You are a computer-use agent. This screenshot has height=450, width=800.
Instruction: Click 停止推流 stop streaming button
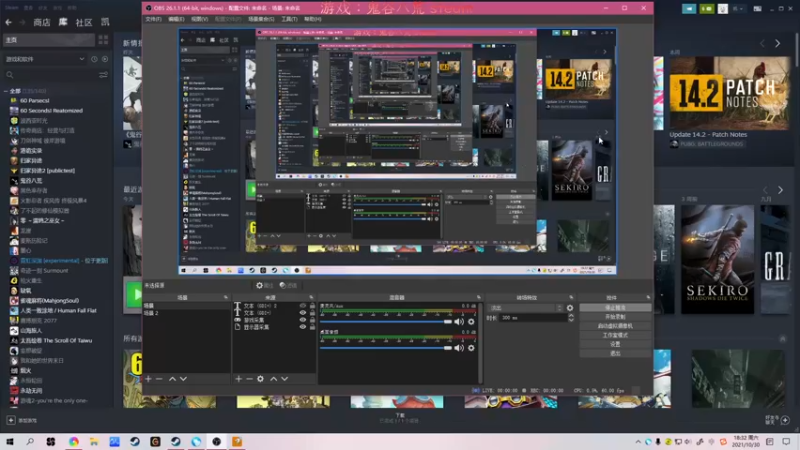(615, 308)
